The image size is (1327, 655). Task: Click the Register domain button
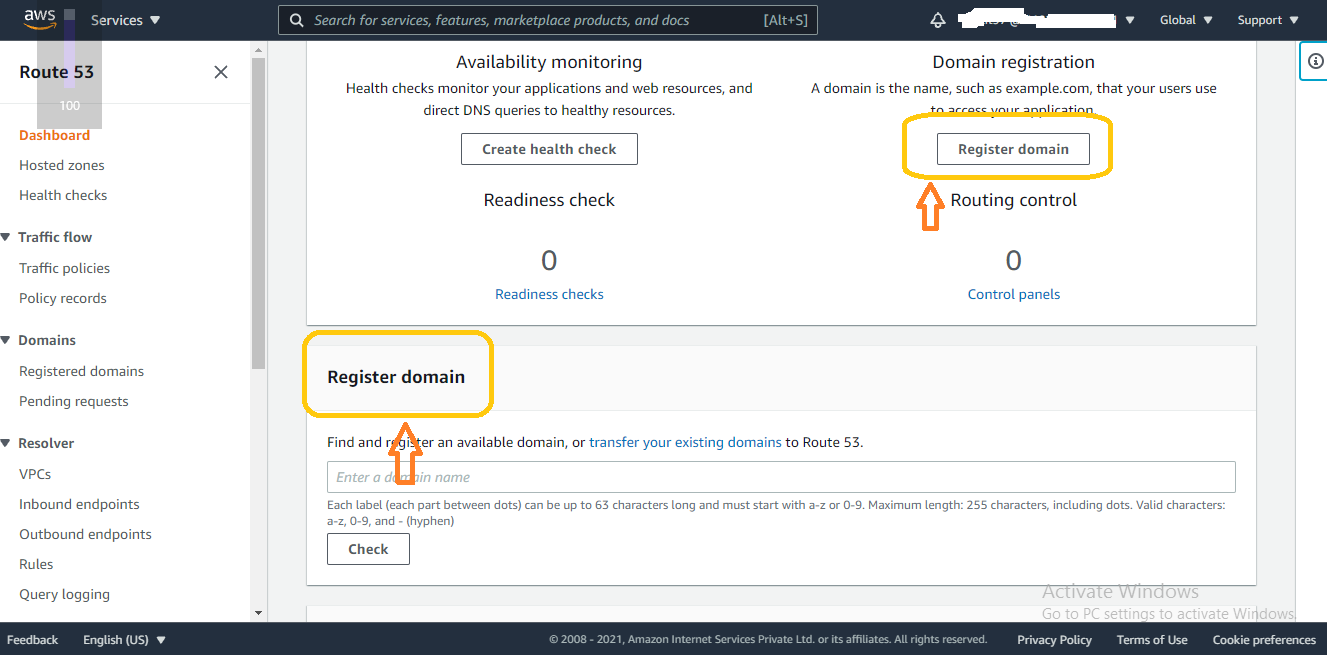tap(1013, 148)
